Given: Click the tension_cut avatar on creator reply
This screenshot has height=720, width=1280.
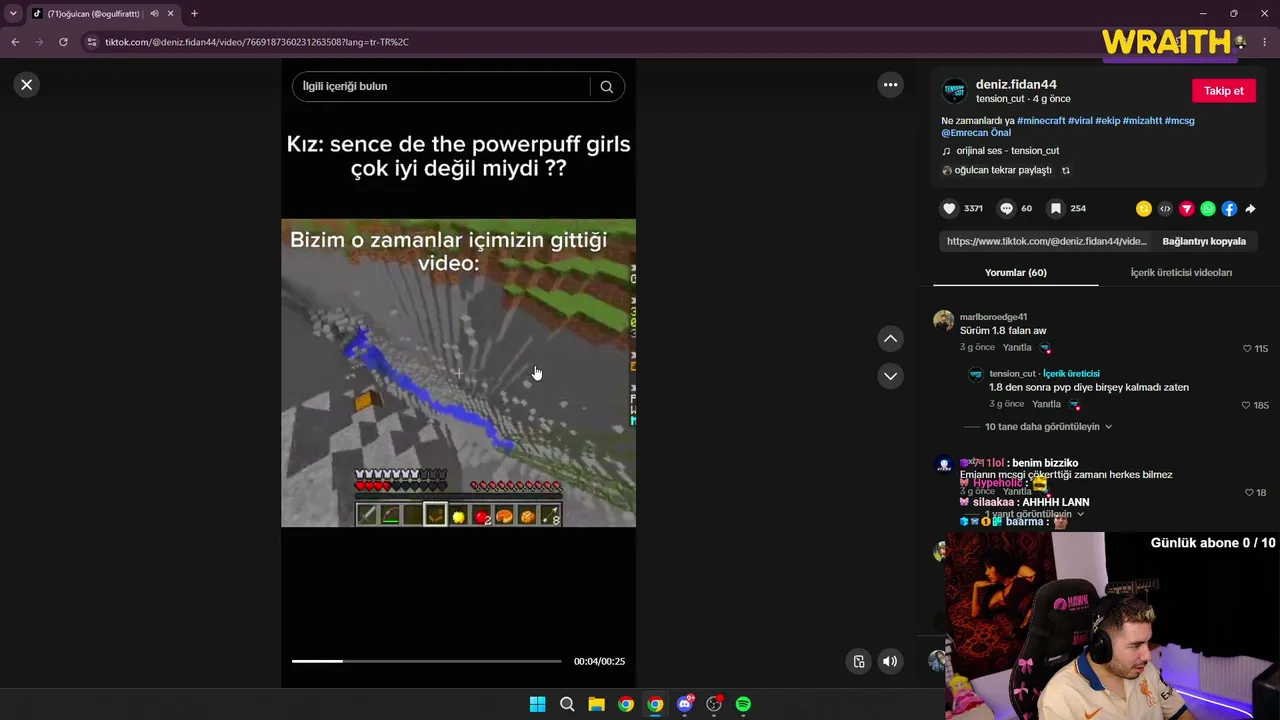Looking at the screenshot, I should 976,375.
